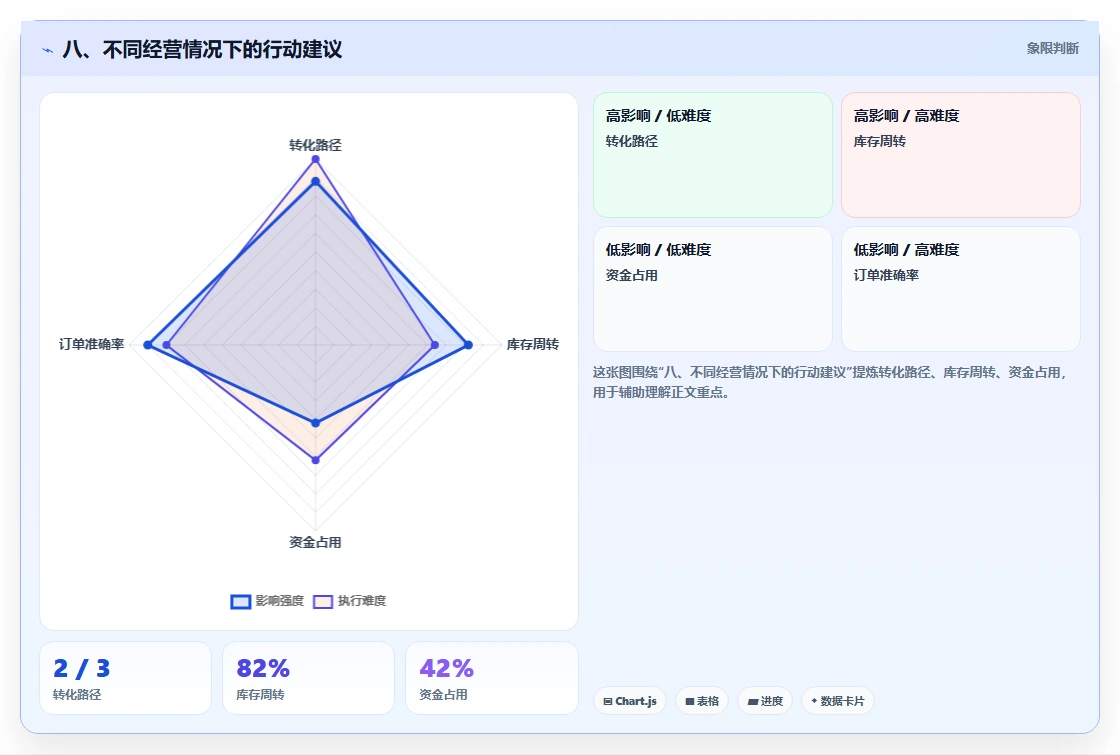
Task: Click the 2 / 3 转化路径 stat card
Action: coord(126,678)
